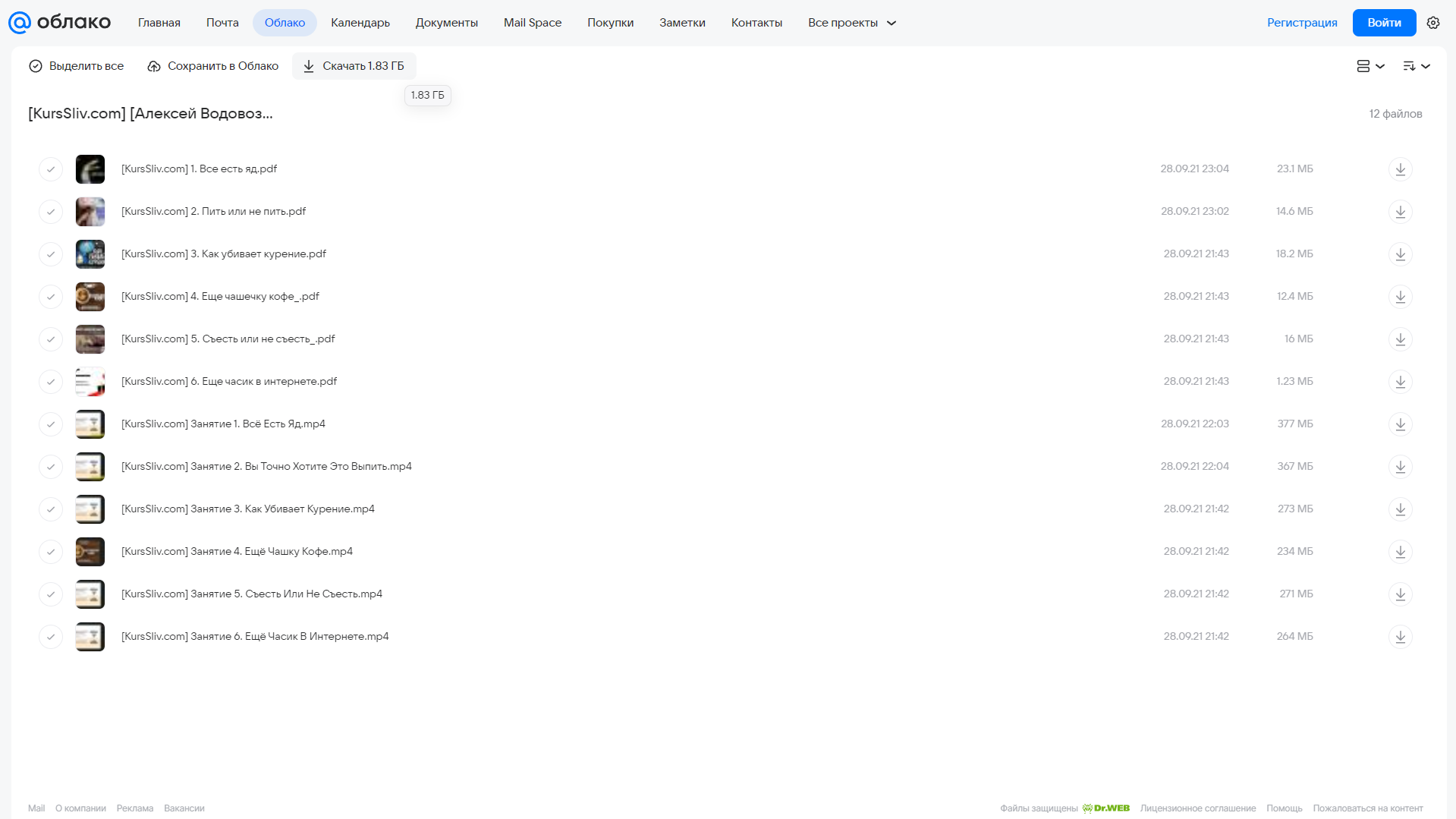
Task: Click download icon for '6. Еще часик в интернете.pdf'
Action: [x=1401, y=382]
